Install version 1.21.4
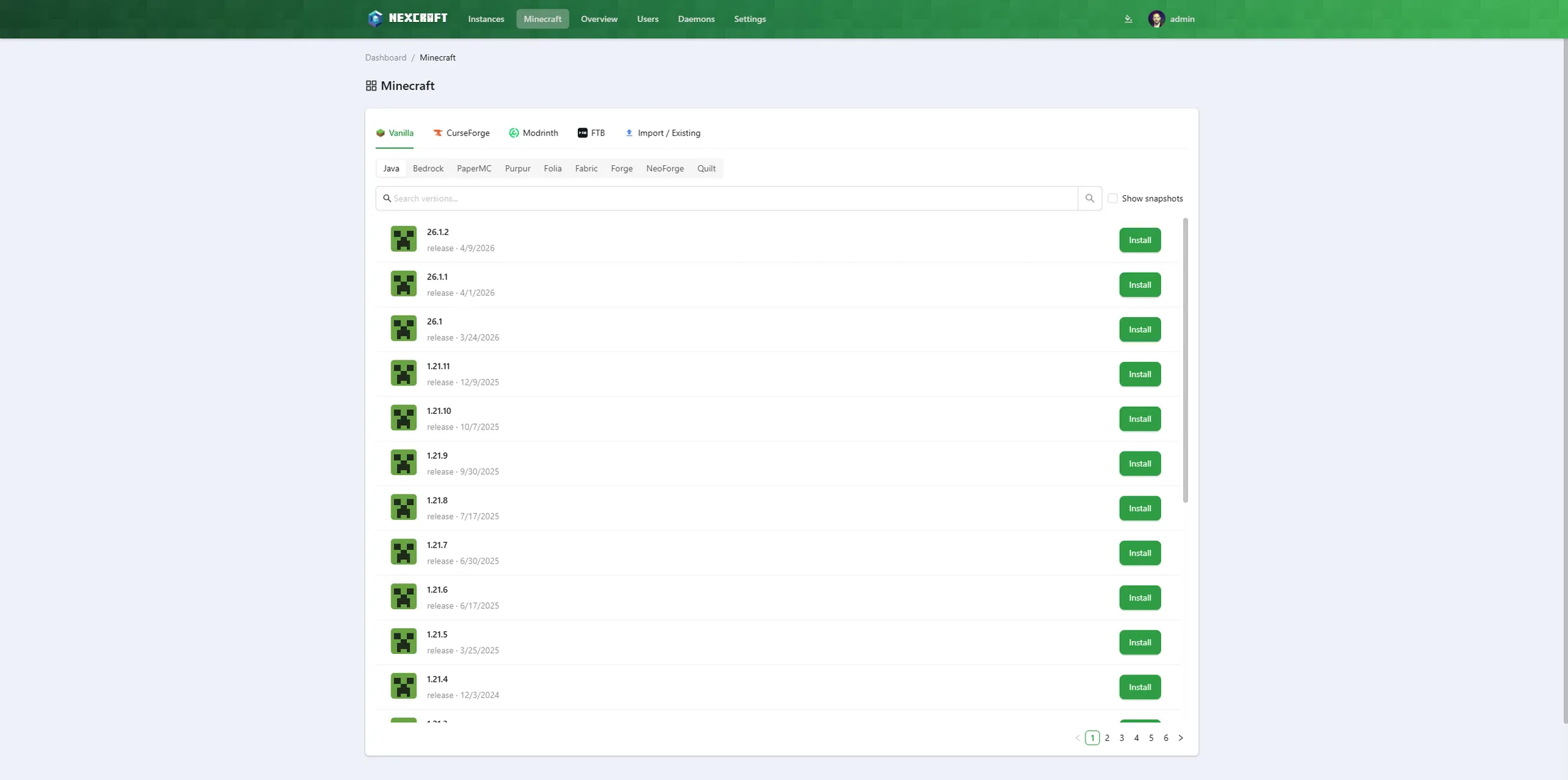This screenshot has height=780, width=1568. coord(1140,687)
